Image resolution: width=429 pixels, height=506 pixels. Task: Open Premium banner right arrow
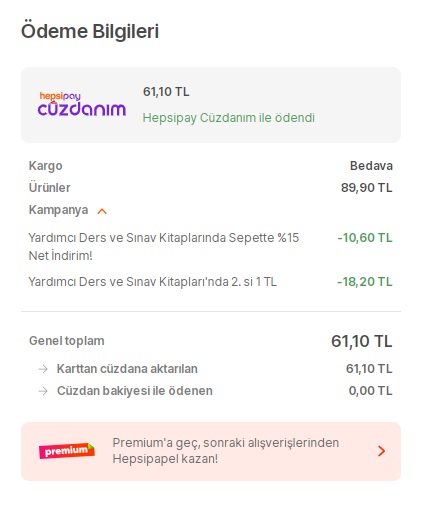coord(381,451)
